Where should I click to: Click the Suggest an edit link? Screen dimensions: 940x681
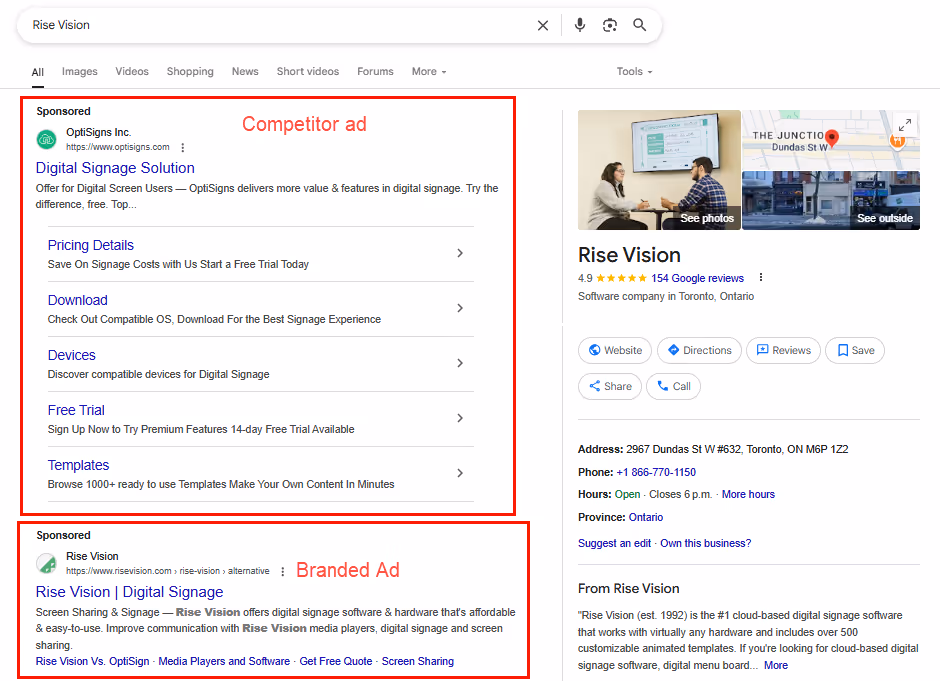[x=614, y=542]
